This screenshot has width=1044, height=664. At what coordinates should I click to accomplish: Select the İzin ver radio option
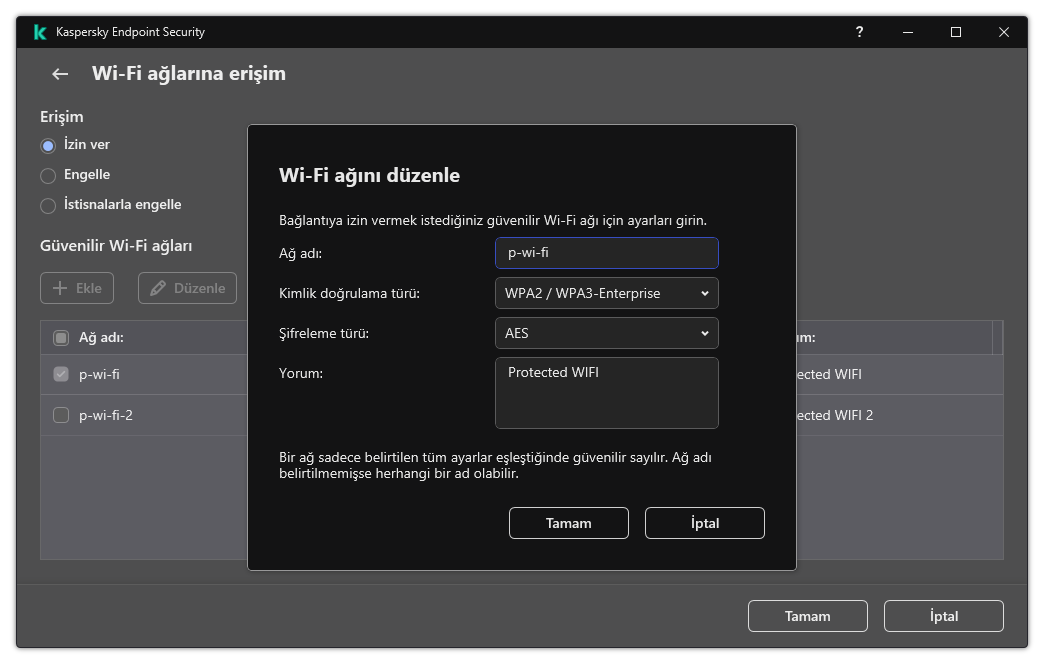(47, 145)
